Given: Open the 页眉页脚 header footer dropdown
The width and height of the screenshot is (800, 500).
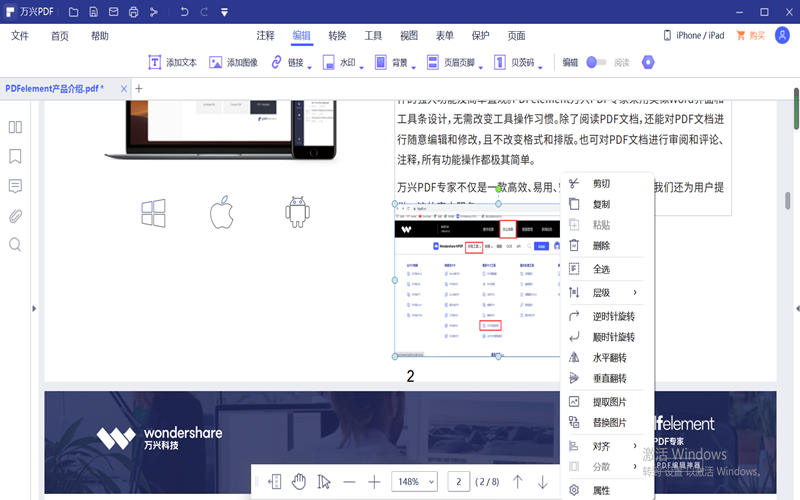Looking at the screenshot, I should click(455, 62).
